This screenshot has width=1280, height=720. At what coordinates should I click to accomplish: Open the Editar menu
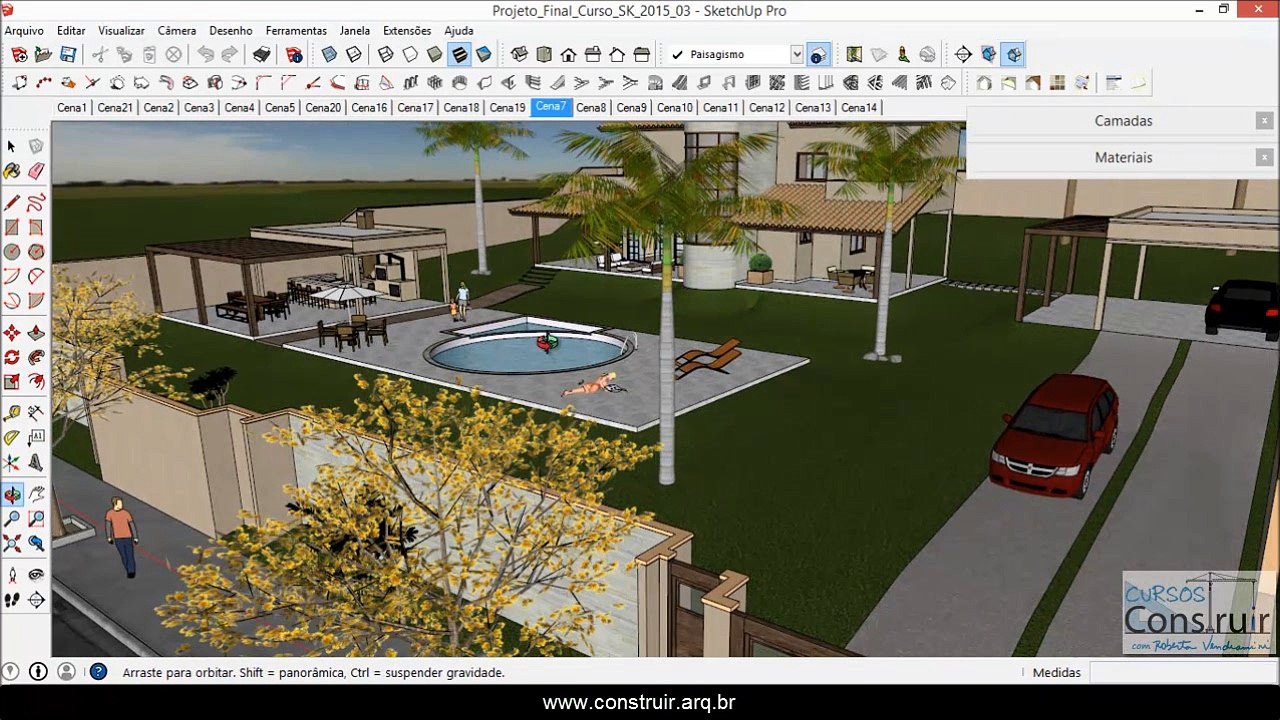(71, 31)
